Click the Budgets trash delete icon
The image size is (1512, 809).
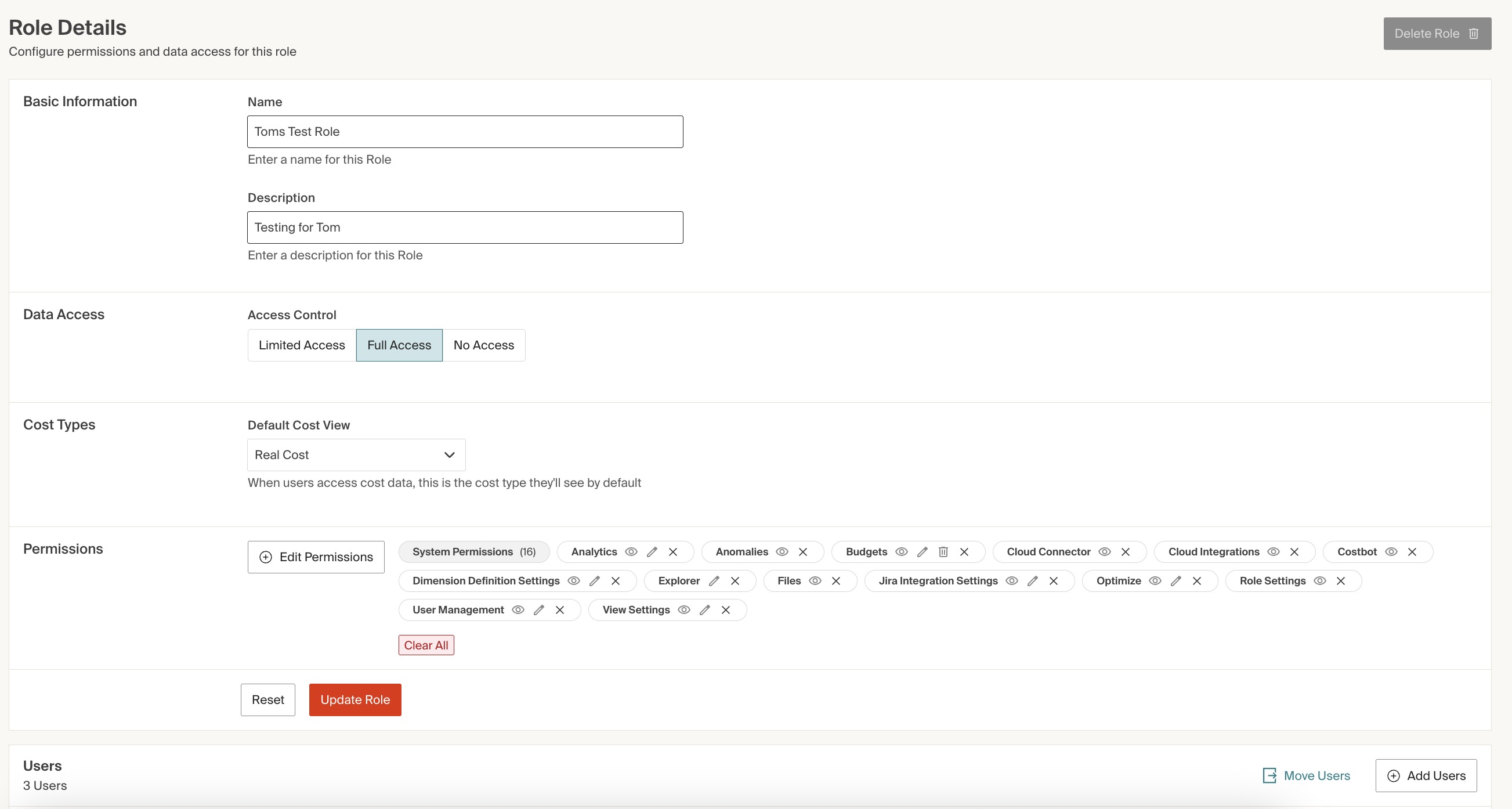click(x=943, y=552)
